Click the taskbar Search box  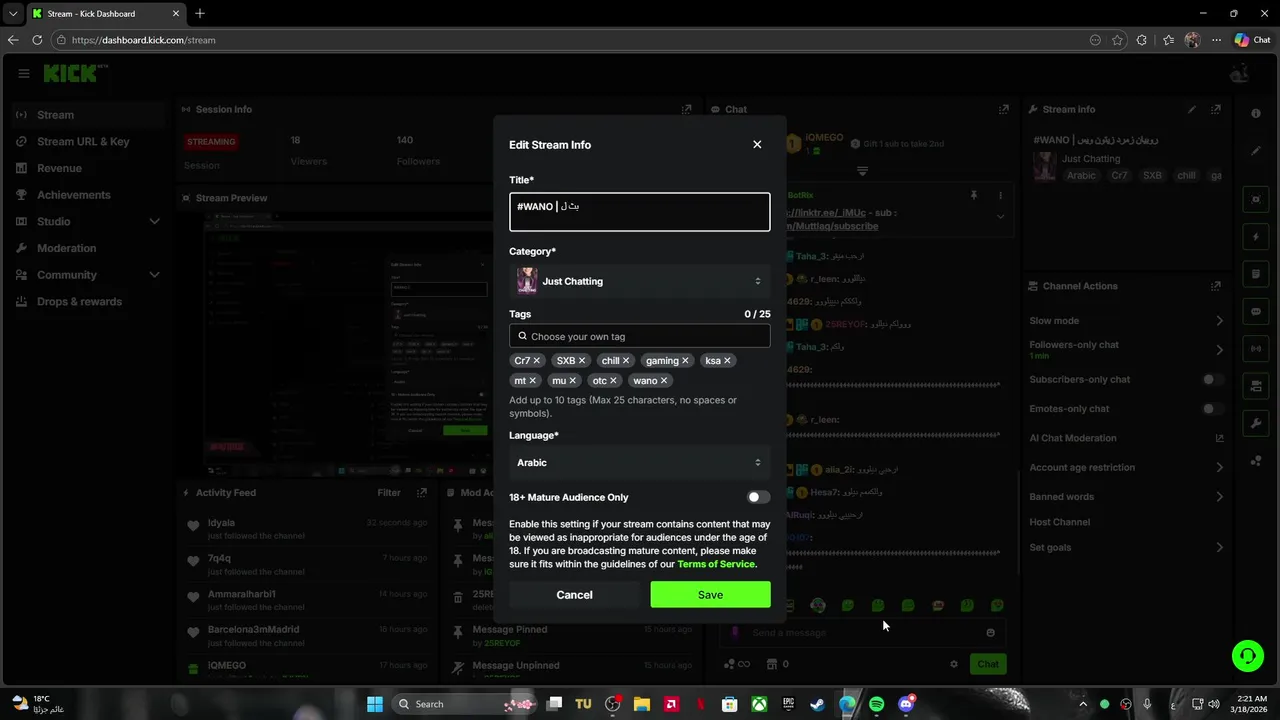465,704
